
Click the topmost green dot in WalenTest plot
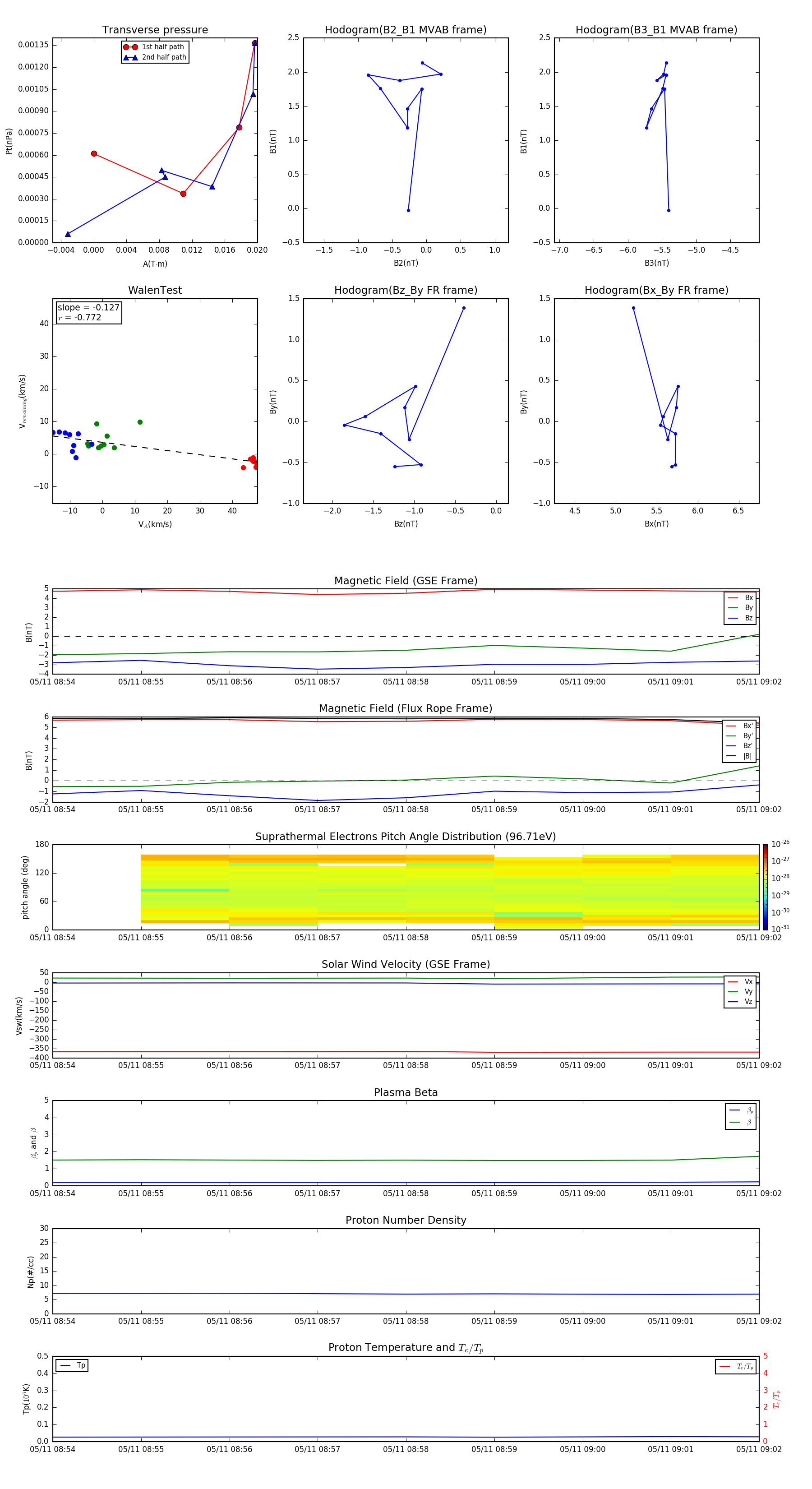140,422
